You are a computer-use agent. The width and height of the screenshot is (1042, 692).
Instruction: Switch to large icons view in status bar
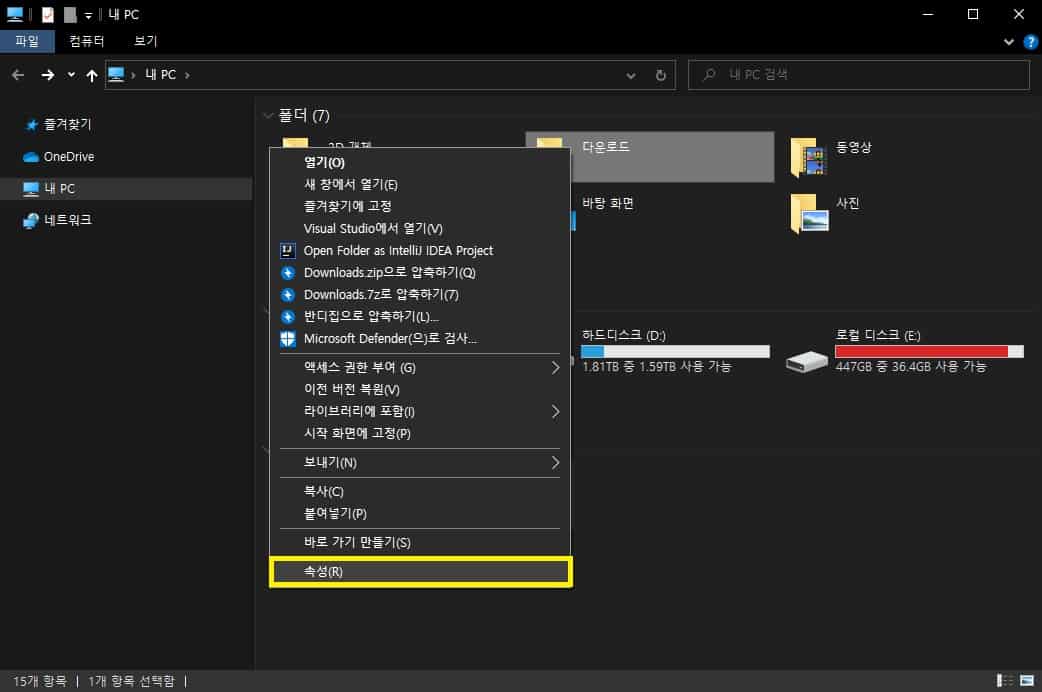click(x=1027, y=681)
